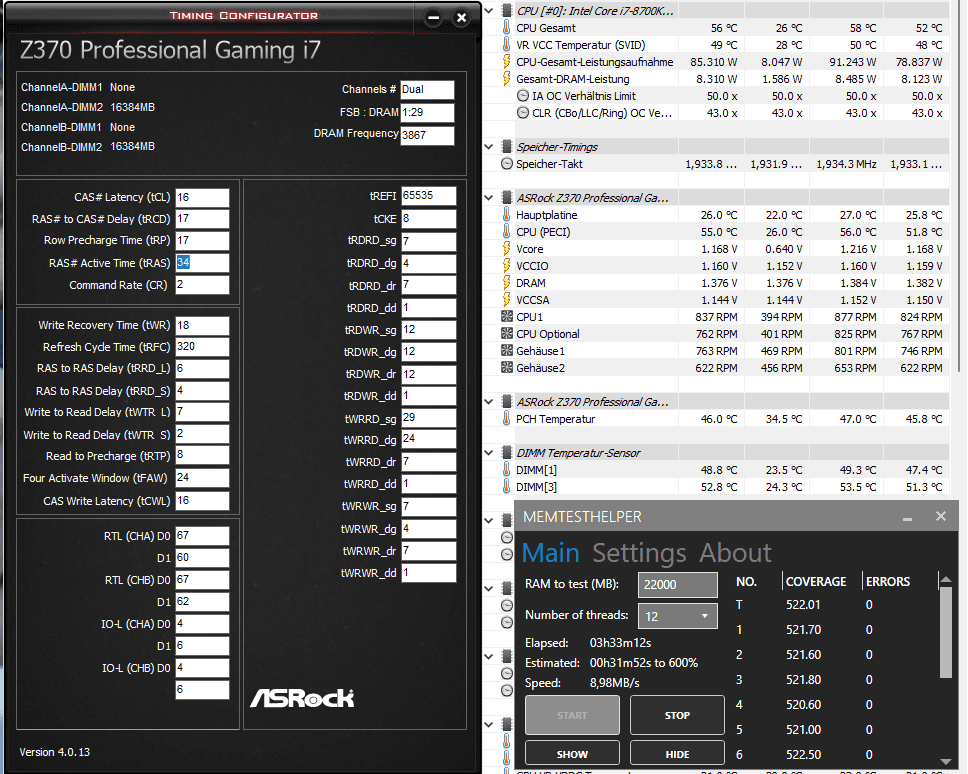Select the DIMM[1] thermometer icon
This screenshot has width=968, height=774.
[x=506, y=470]
